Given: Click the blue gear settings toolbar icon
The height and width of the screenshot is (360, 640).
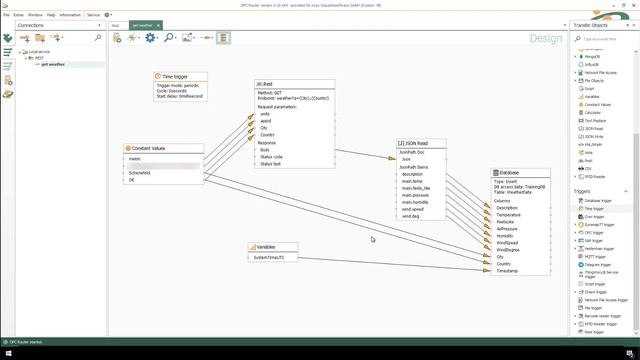Looking at the screenshot, I should [x=150, y=38].
